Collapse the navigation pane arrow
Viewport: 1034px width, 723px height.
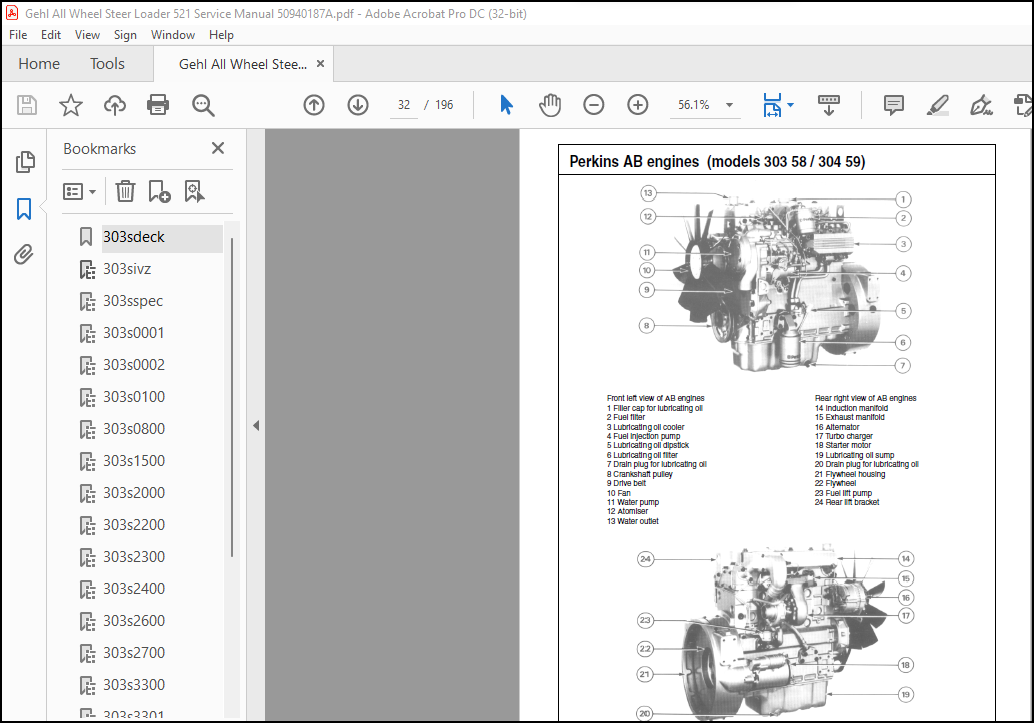256,425
